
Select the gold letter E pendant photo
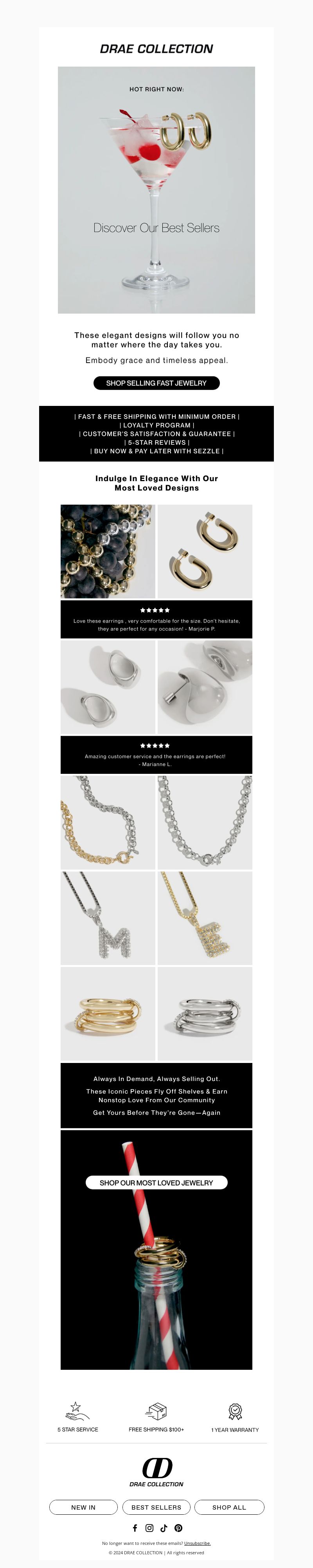(x=205, y=918)
